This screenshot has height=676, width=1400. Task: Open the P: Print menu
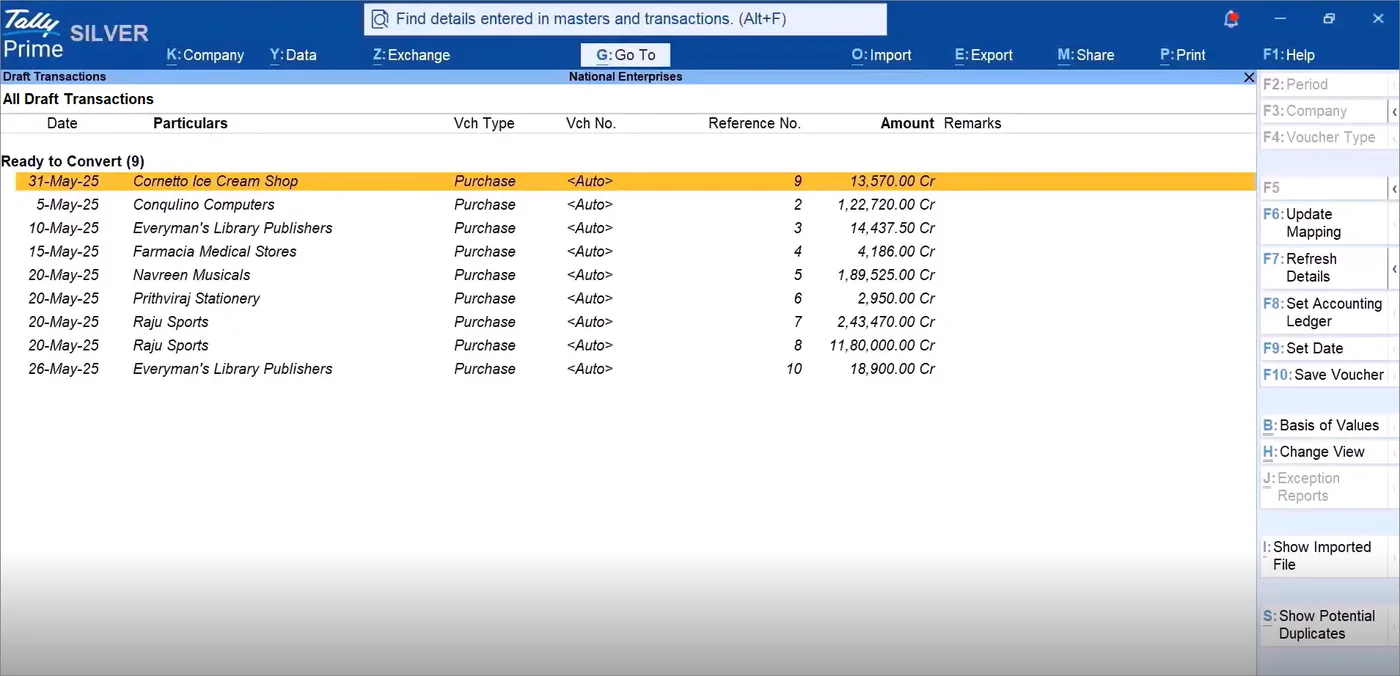pos(1182,55)
